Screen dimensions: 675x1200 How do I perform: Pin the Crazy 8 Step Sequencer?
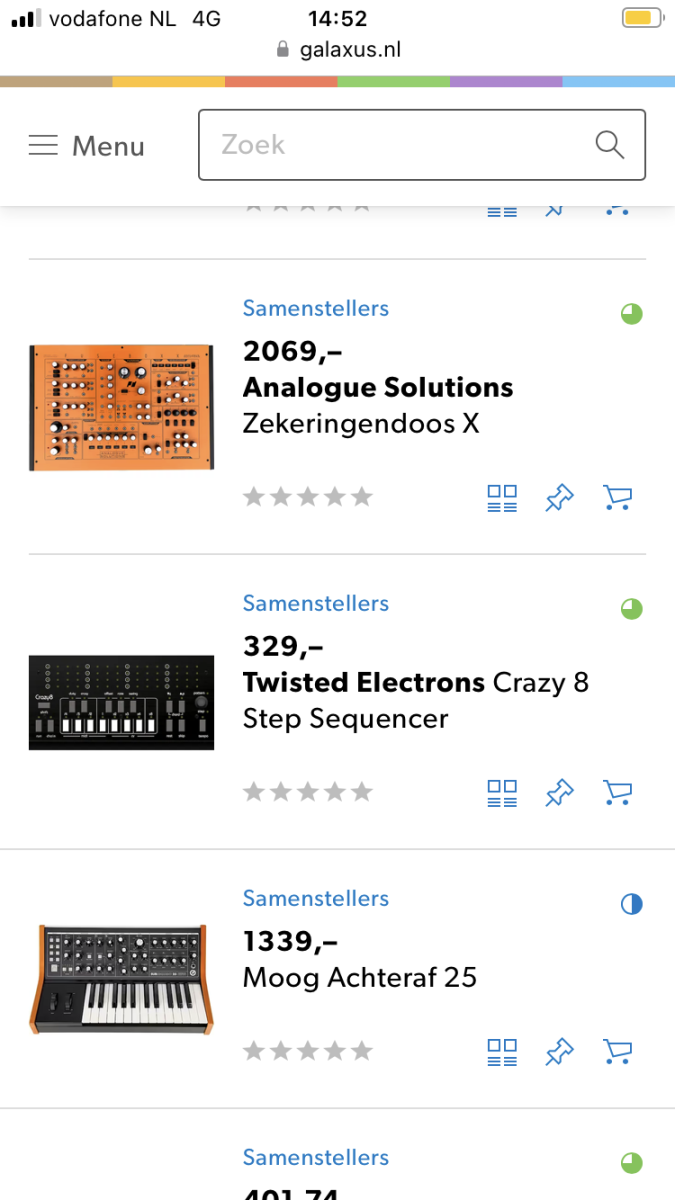[x=560, y=793]
